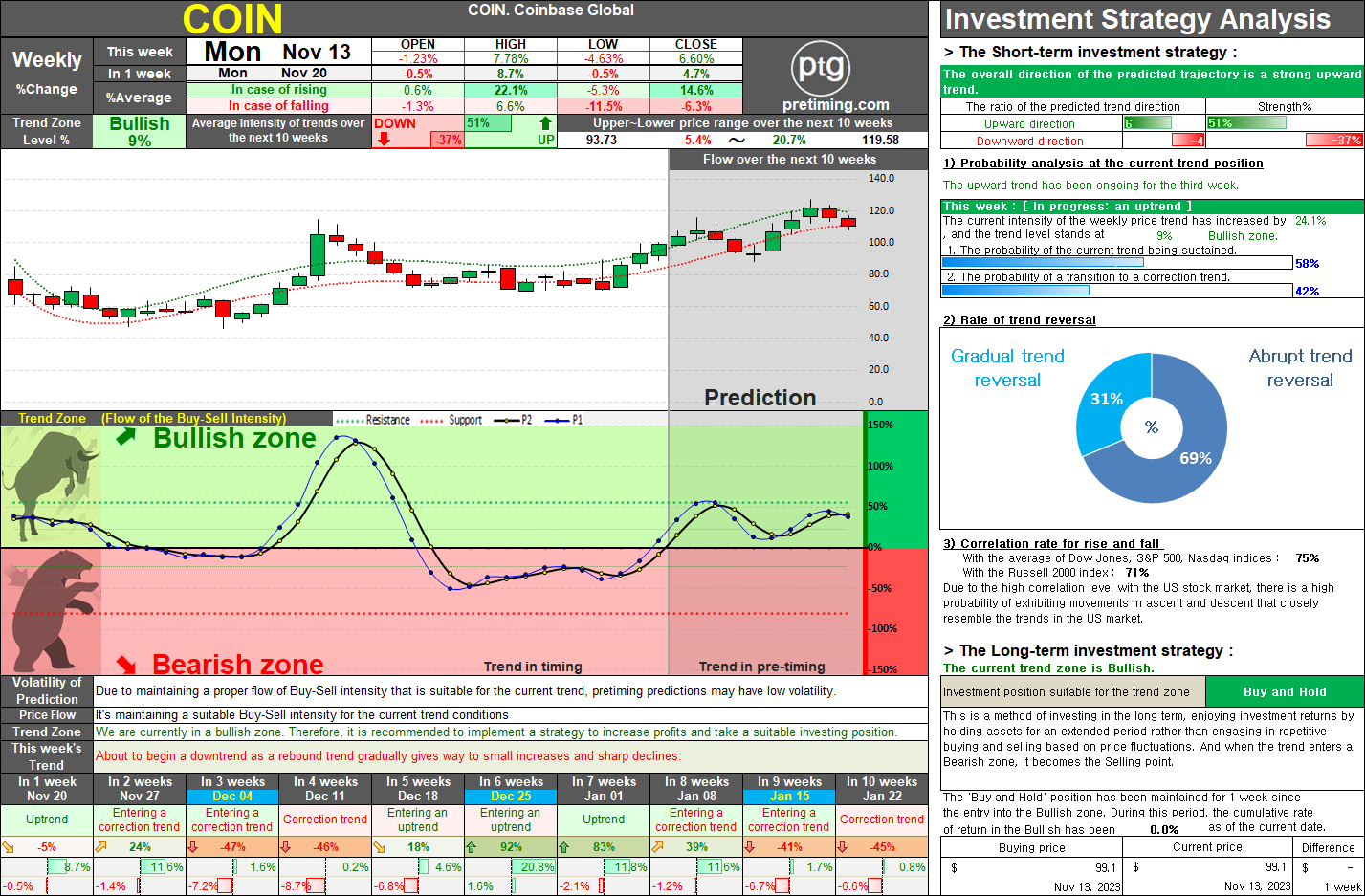
Task: Select the 'In 9 weeks Jan 15' column header
Action: coord(789,789)
